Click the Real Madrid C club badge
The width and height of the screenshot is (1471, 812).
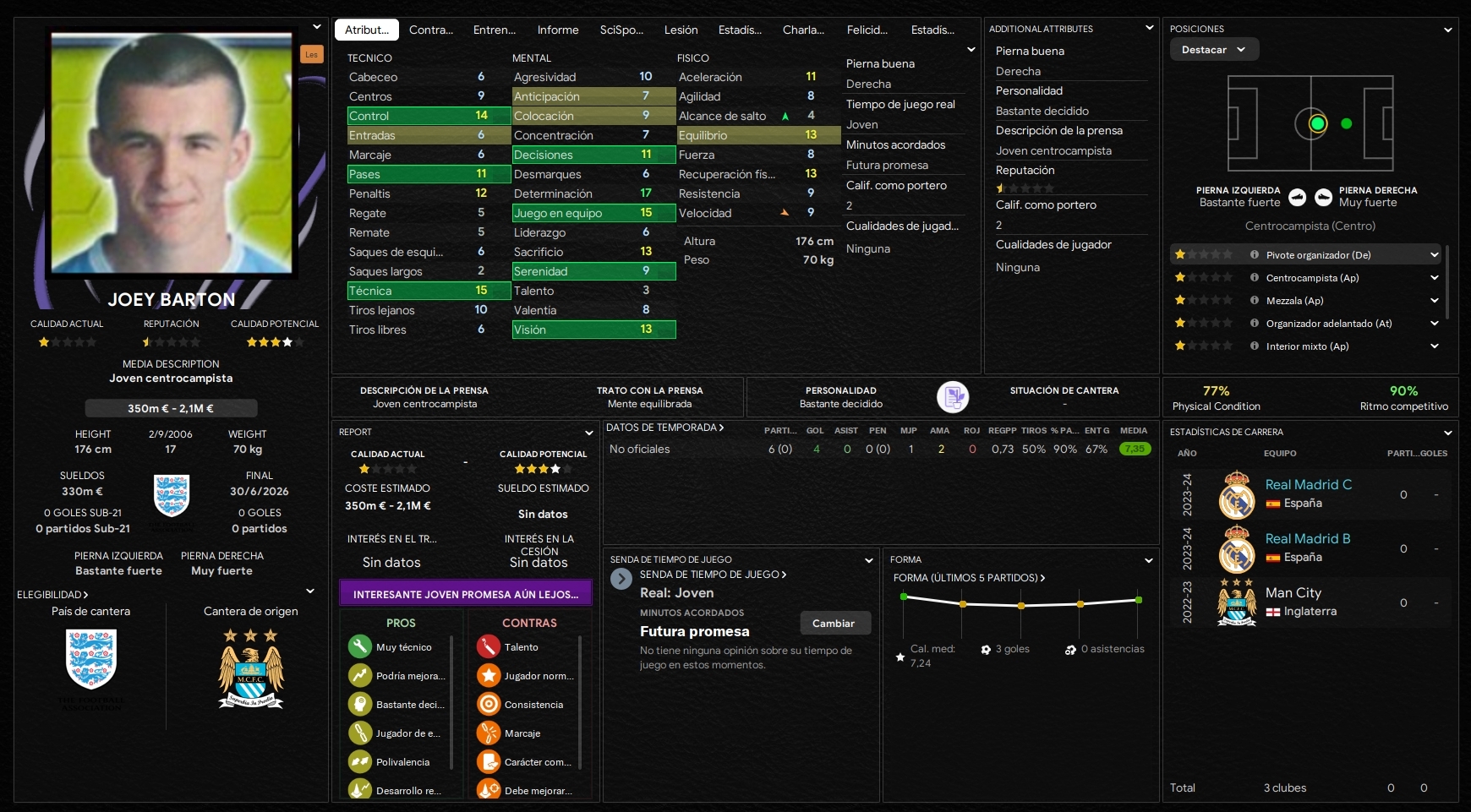coord(1237,494)
